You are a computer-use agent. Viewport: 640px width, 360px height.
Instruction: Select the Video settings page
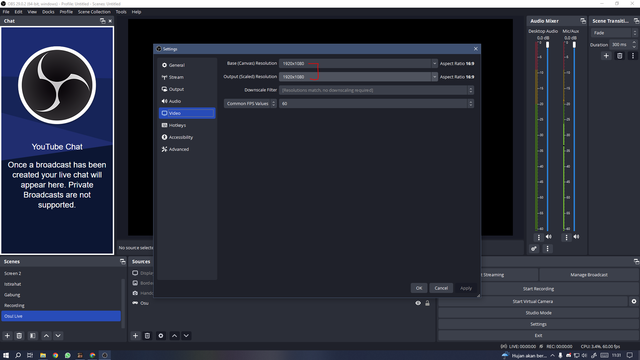187,113
